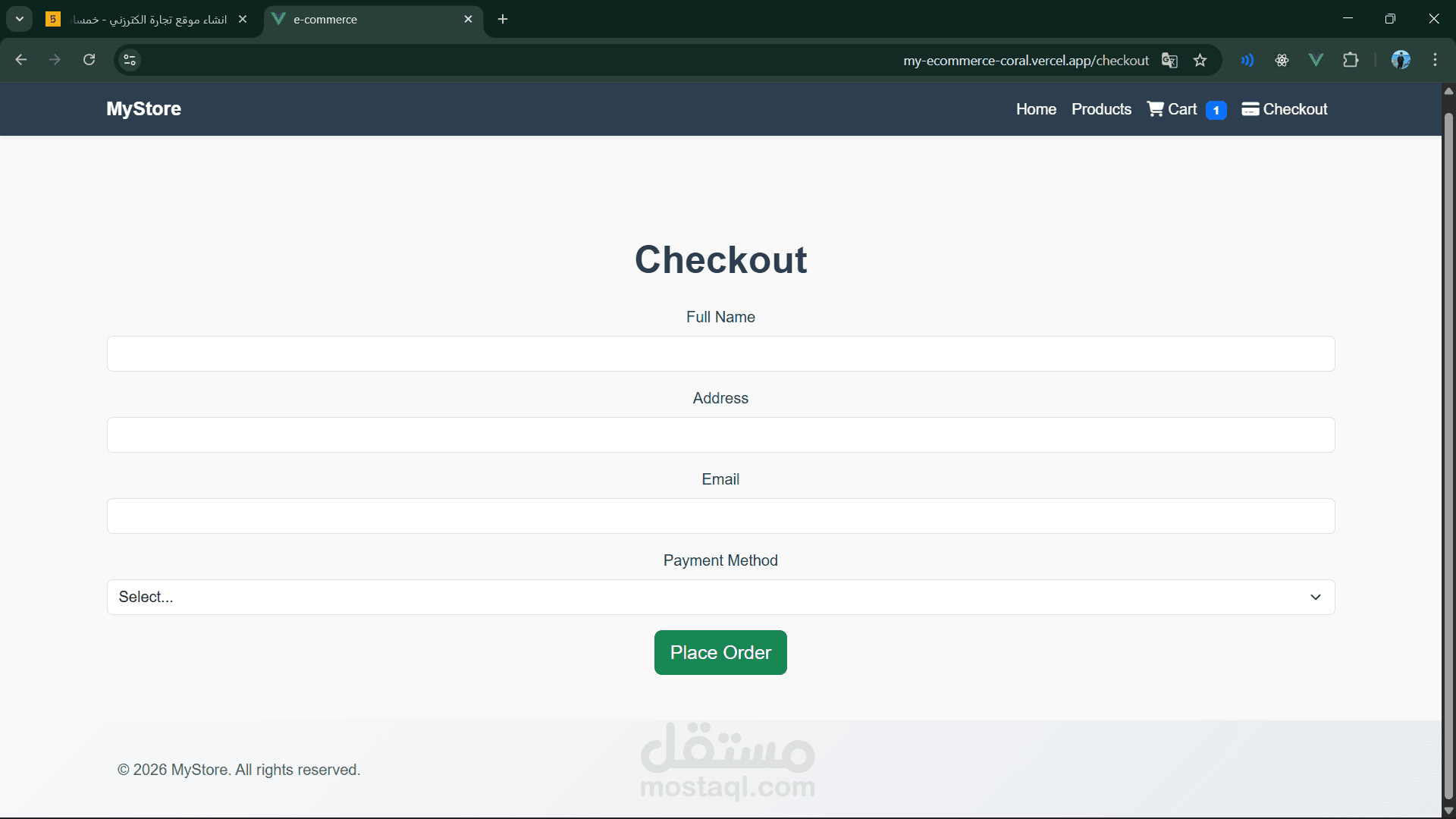This screenshot has height=819, width=1456.
Task: Reload the current page
Action: (89, 60)
